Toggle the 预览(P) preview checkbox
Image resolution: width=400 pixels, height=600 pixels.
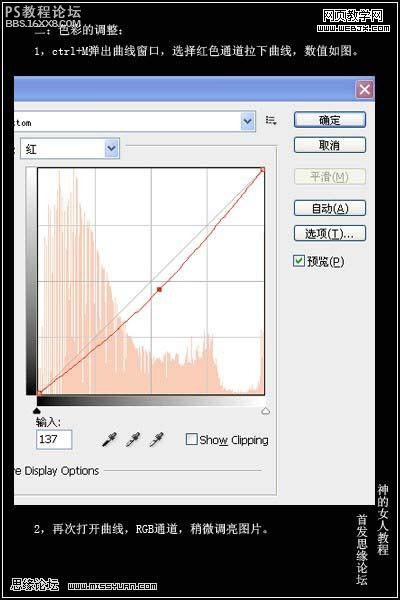click(x=299, y=261)
